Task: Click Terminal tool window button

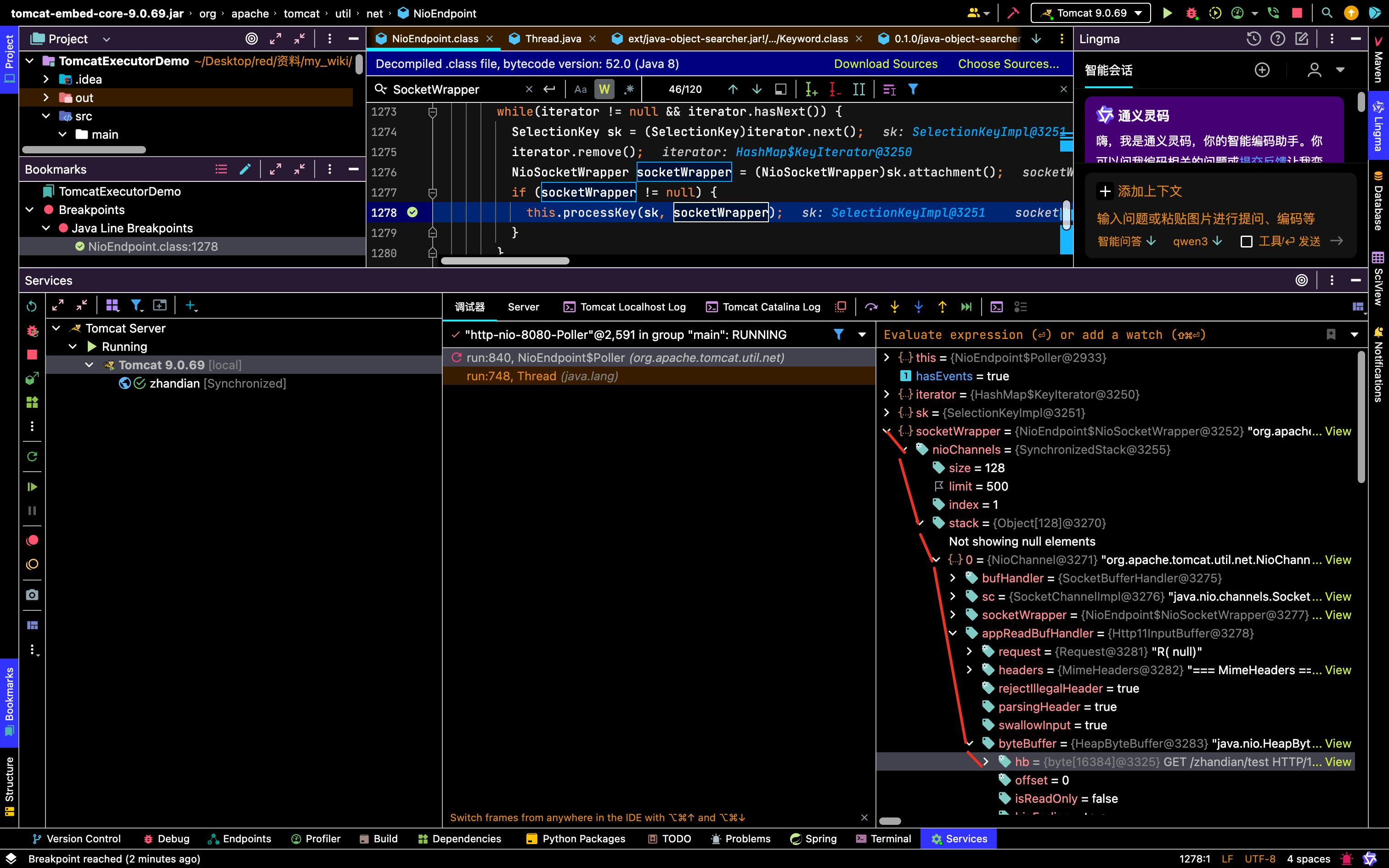Action: [883, 839]
